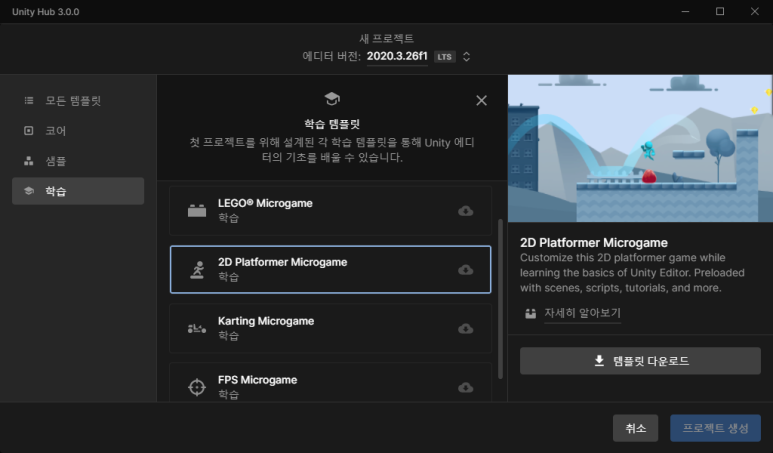Click the template list scrollbar
Image resolution: width=773 pixels, height=453 pixels.
point(500,299)
